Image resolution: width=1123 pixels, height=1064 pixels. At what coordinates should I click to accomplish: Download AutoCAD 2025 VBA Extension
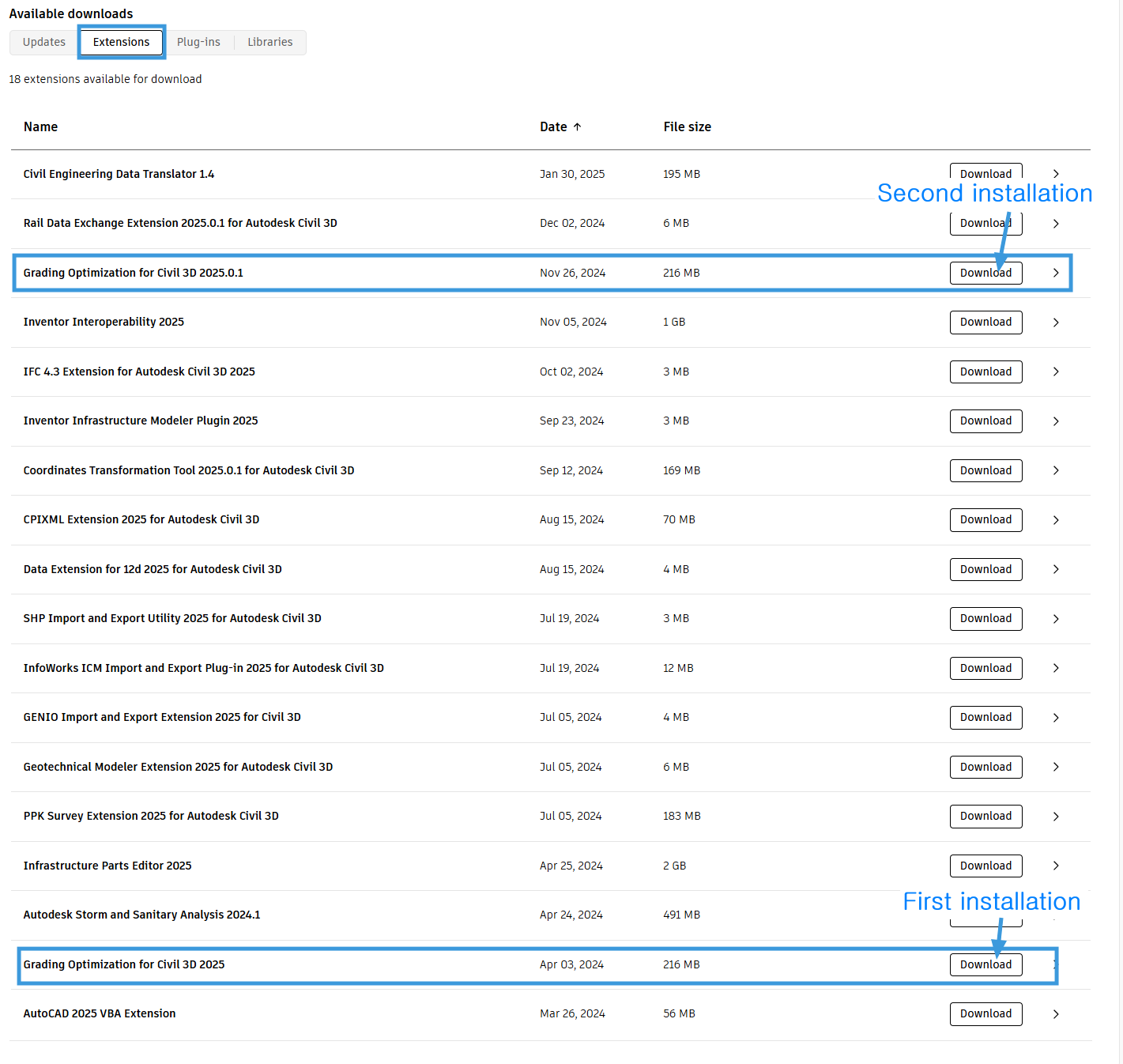tap(985, 1013)
